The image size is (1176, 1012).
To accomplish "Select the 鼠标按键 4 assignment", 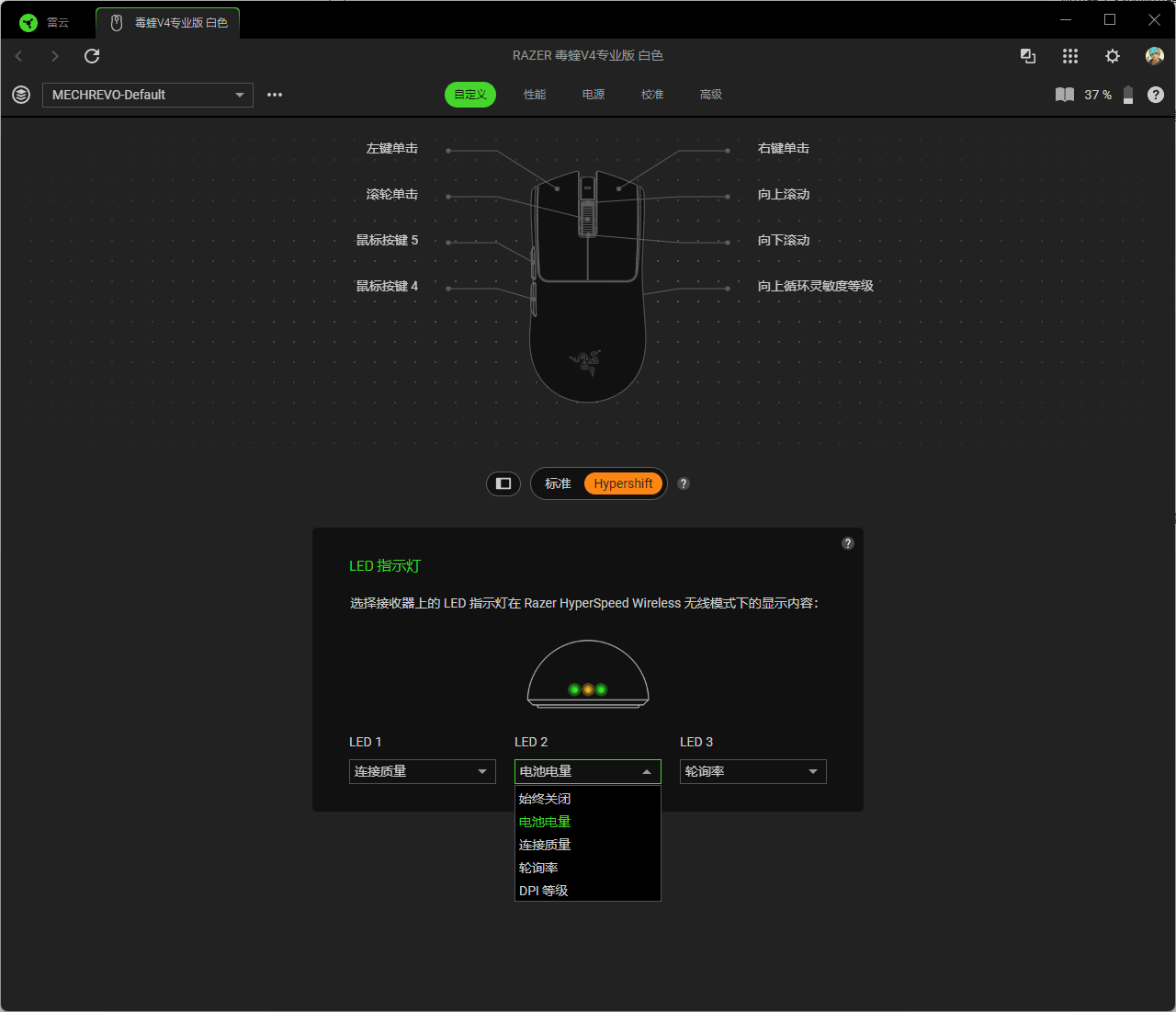I will click(x=387, y=286).
